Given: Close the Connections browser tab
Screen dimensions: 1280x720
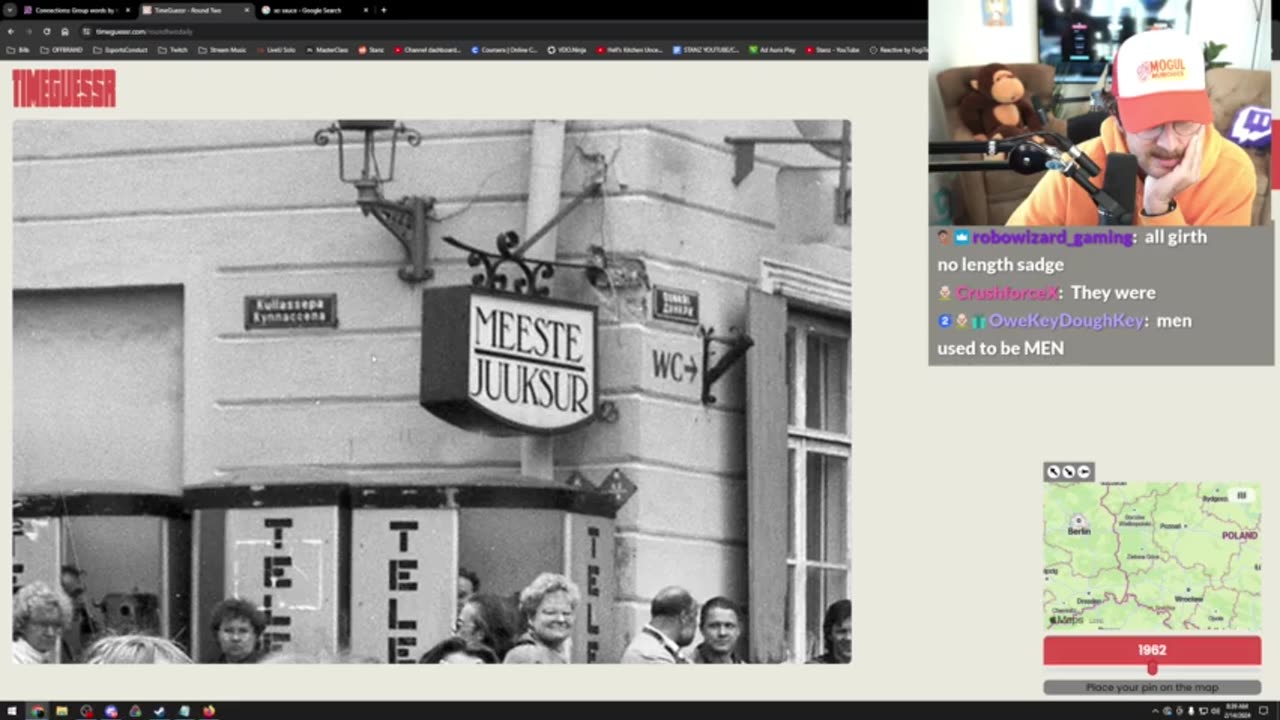Looking at the screenshot, I should click(x=128, y=10).
